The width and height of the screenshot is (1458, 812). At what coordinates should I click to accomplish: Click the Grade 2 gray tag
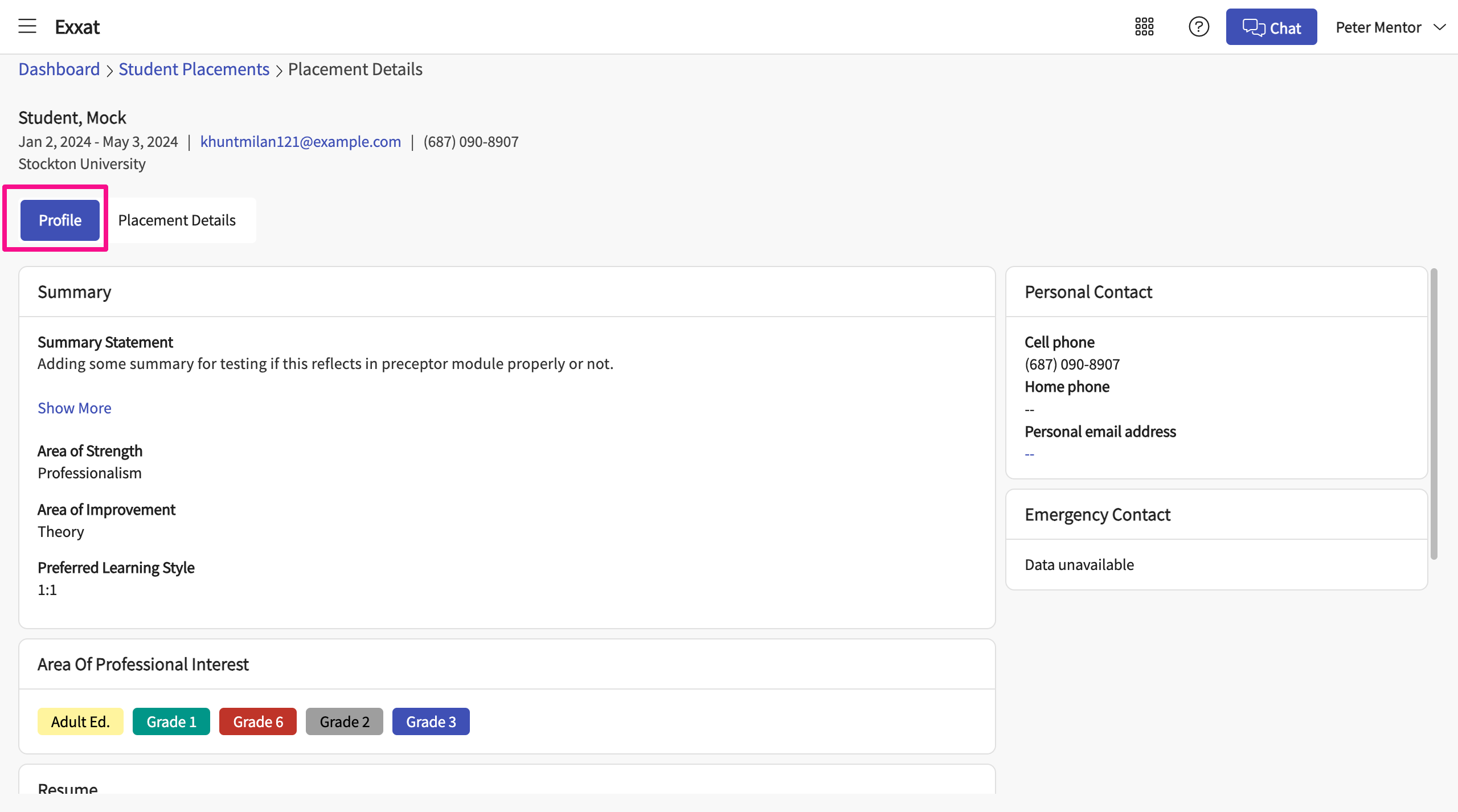345,721
